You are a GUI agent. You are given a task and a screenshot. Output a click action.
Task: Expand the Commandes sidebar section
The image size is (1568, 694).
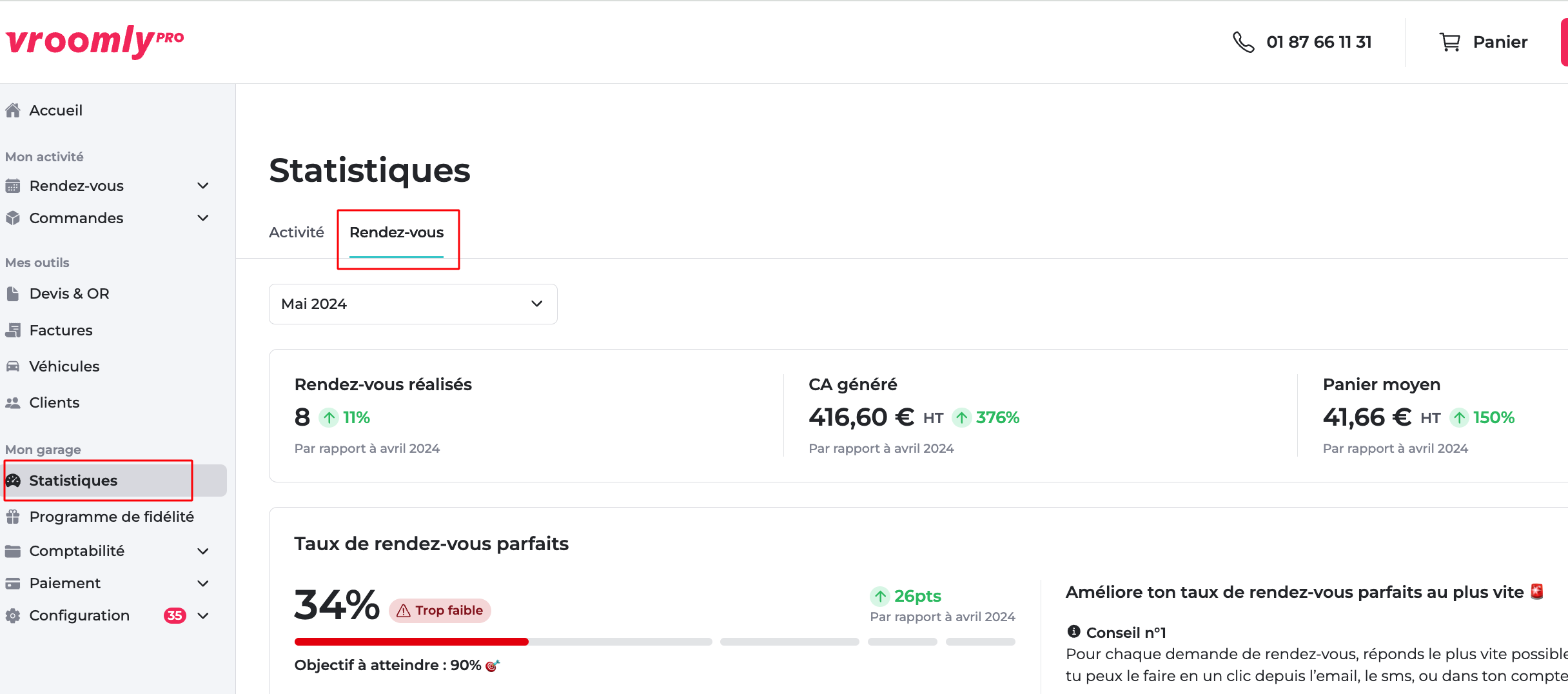point(203,218)
